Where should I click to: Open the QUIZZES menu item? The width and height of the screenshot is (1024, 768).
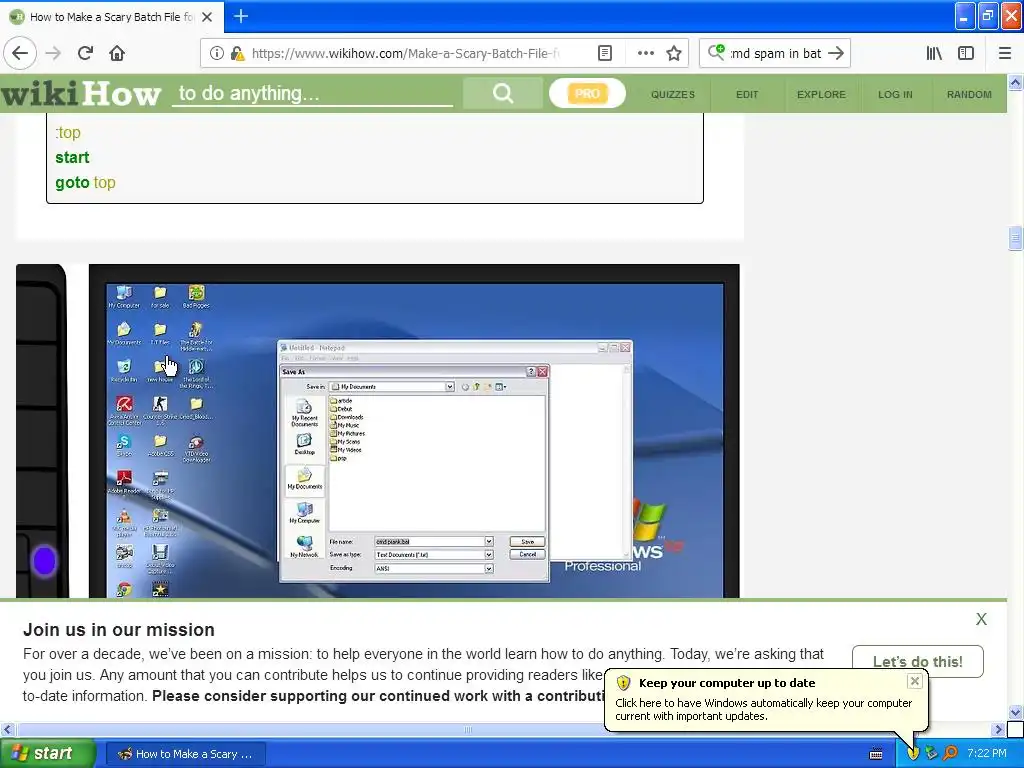(x=673, y=95)
